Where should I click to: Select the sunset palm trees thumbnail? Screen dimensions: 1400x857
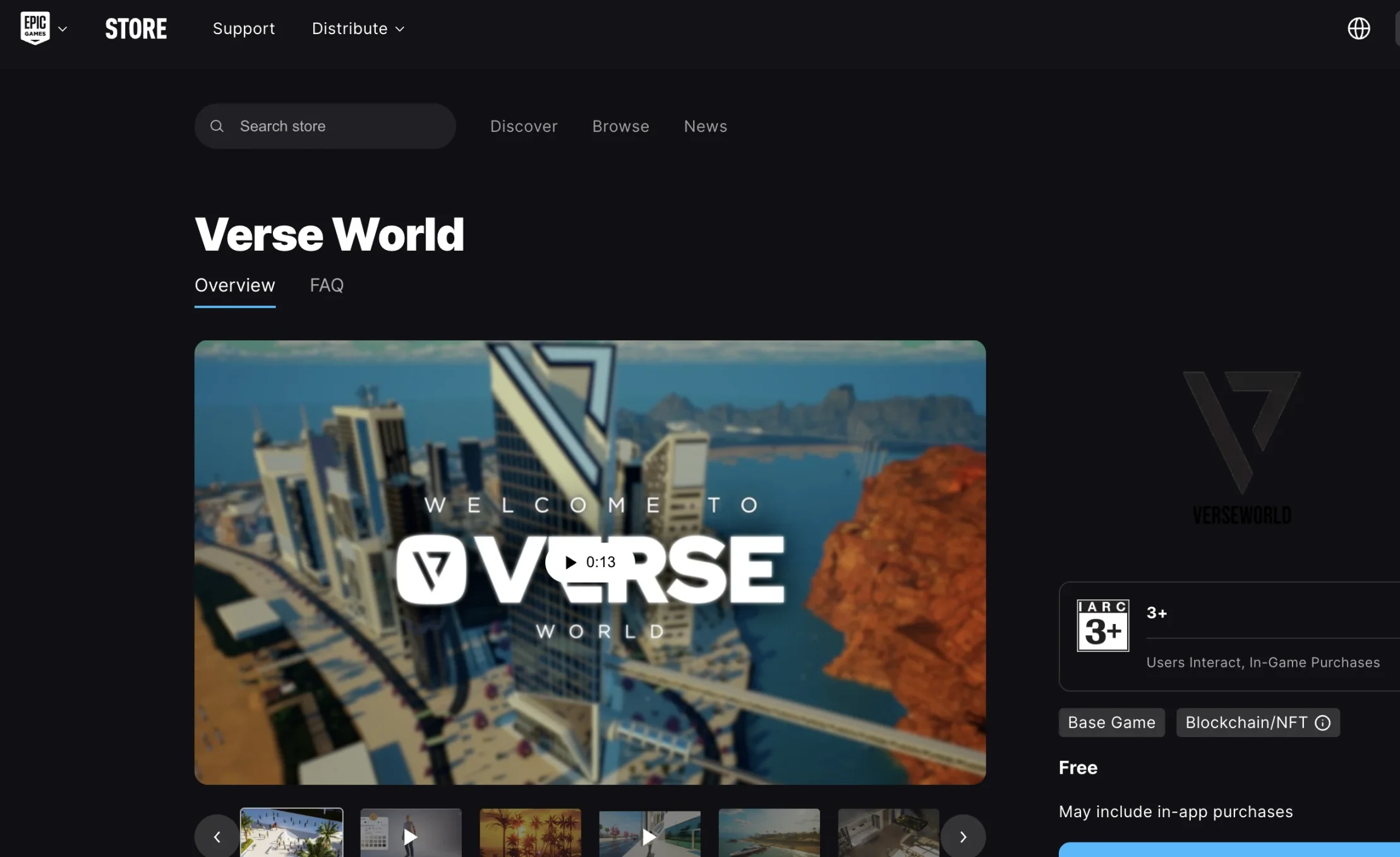pos(530,833)
